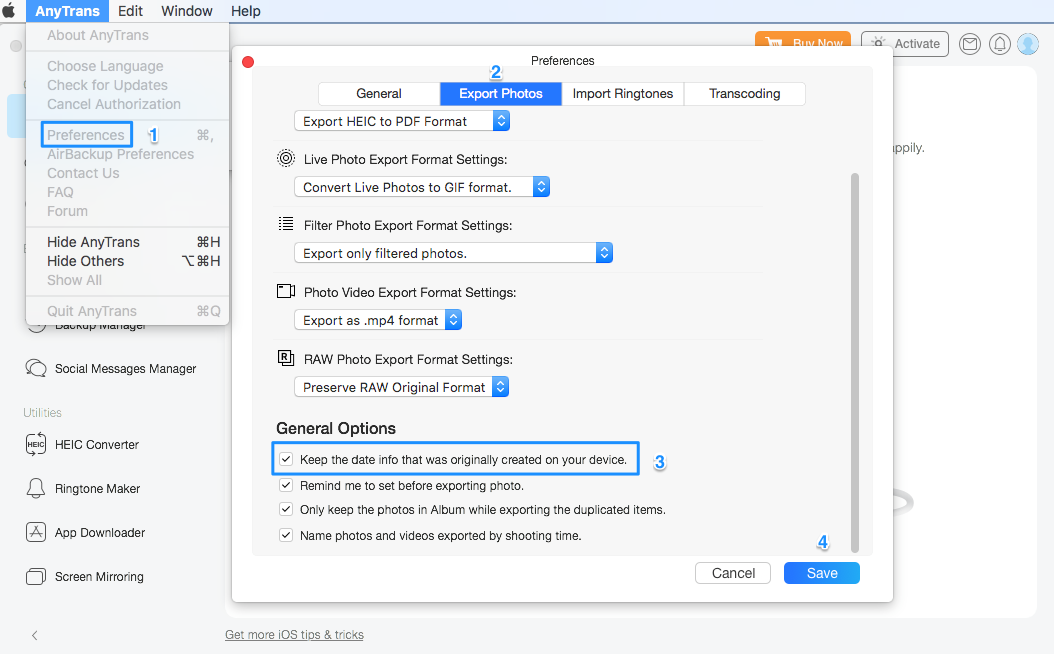Switch to Import Ringtones tab
This screenshot has width=1054, height=654.
click(x=622, y=93)
